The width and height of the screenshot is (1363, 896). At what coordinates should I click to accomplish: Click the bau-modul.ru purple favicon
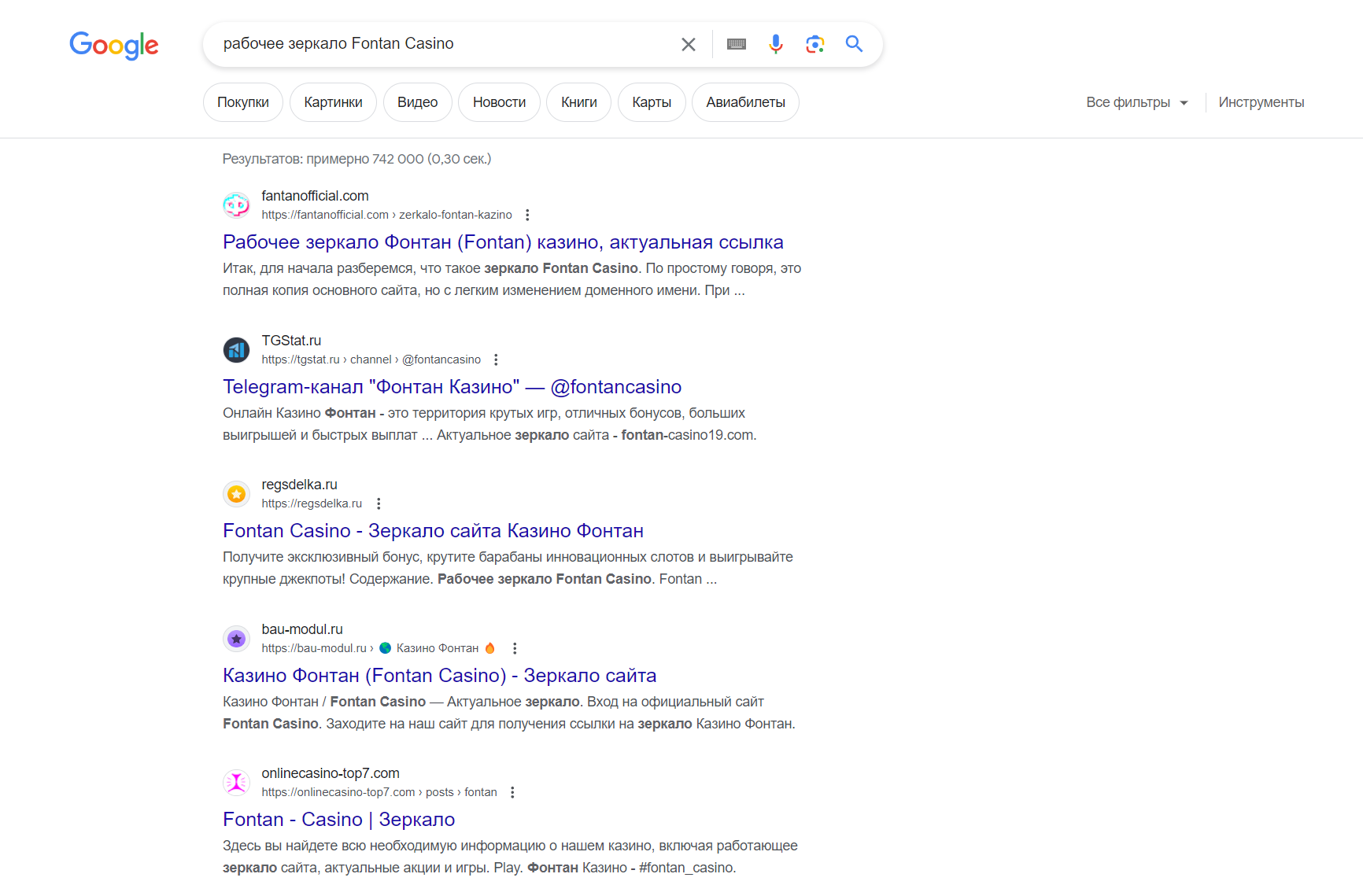coord(236,639)
